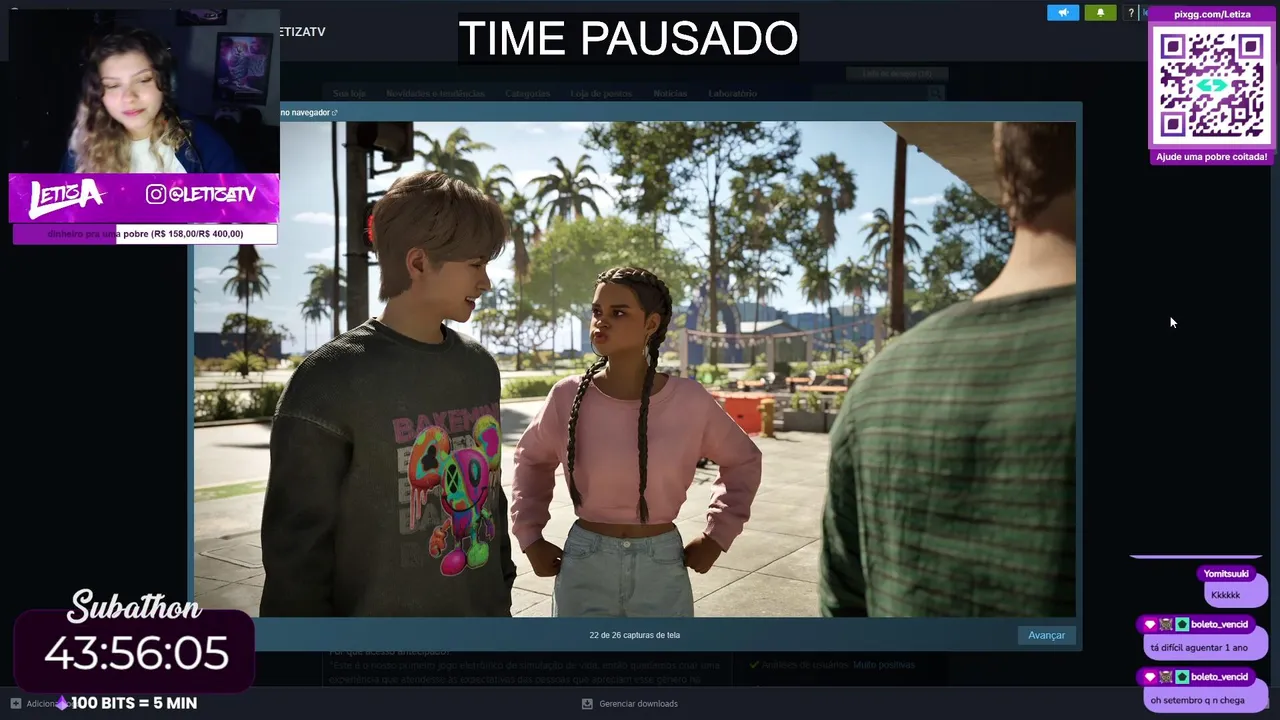Screen dimensions: 1280x720
Task: Click the pixgg QR code image
Action: click(x=1211, y=86)
